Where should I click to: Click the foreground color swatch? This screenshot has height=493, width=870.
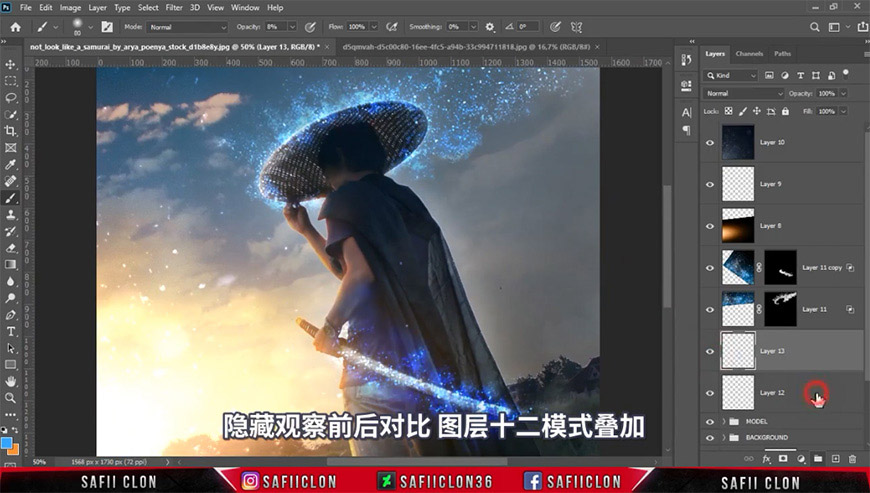(x=6, y=443)
